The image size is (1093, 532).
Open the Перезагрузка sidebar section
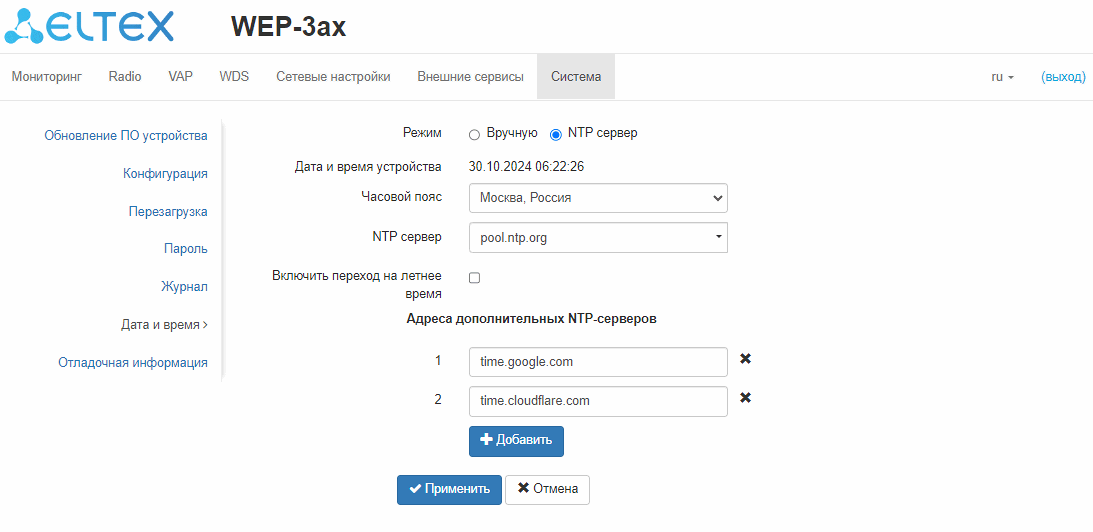pyautogui.click(x=168, y=212)
